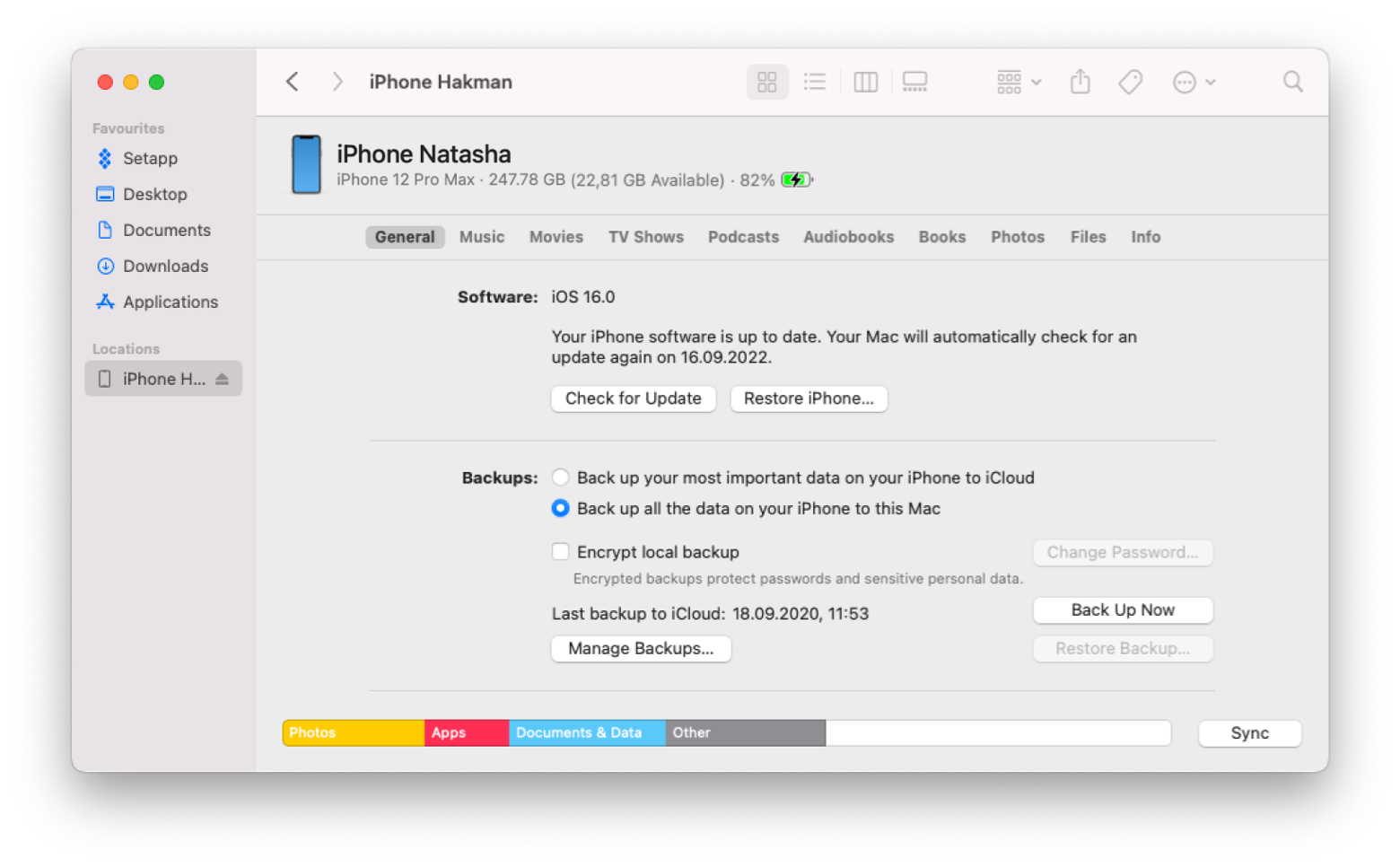Viewport: 1400px width, 867px height.
Task: Switch to list view in the toolbar
Action: pos(814,82)
